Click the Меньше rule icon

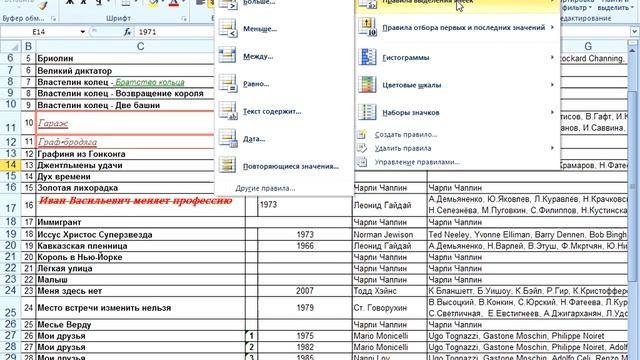click(x=227, y=29)
